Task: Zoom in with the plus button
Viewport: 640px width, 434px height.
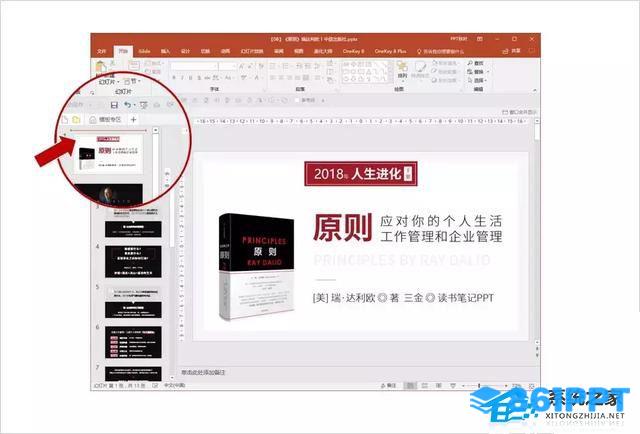Action: click(506, 385)
